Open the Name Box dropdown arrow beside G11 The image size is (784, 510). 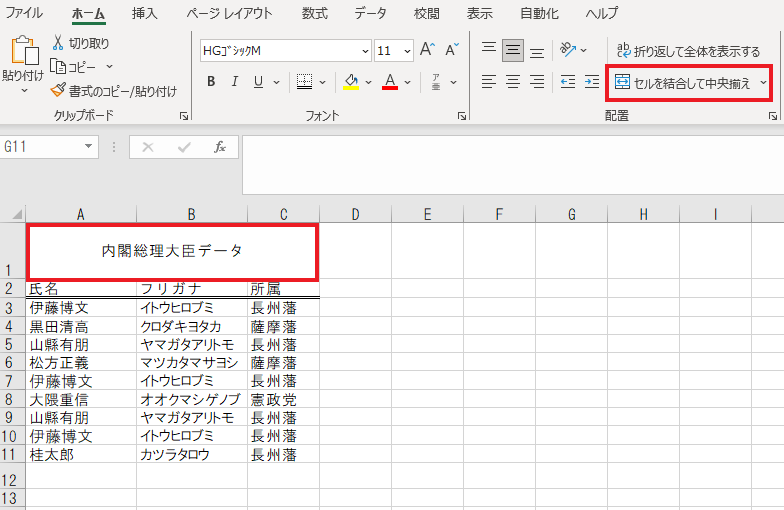(x=90, y=147)
